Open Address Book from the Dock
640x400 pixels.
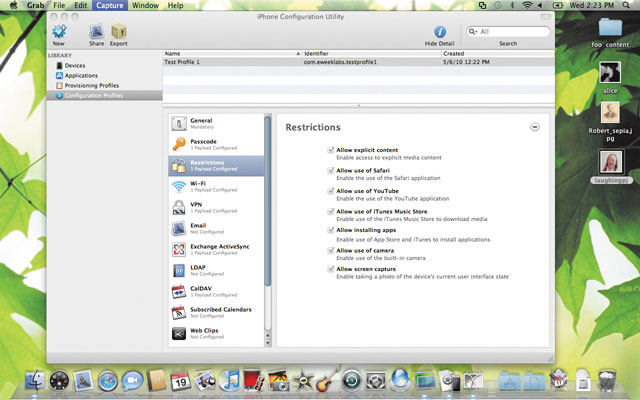[x=156, y=380]
